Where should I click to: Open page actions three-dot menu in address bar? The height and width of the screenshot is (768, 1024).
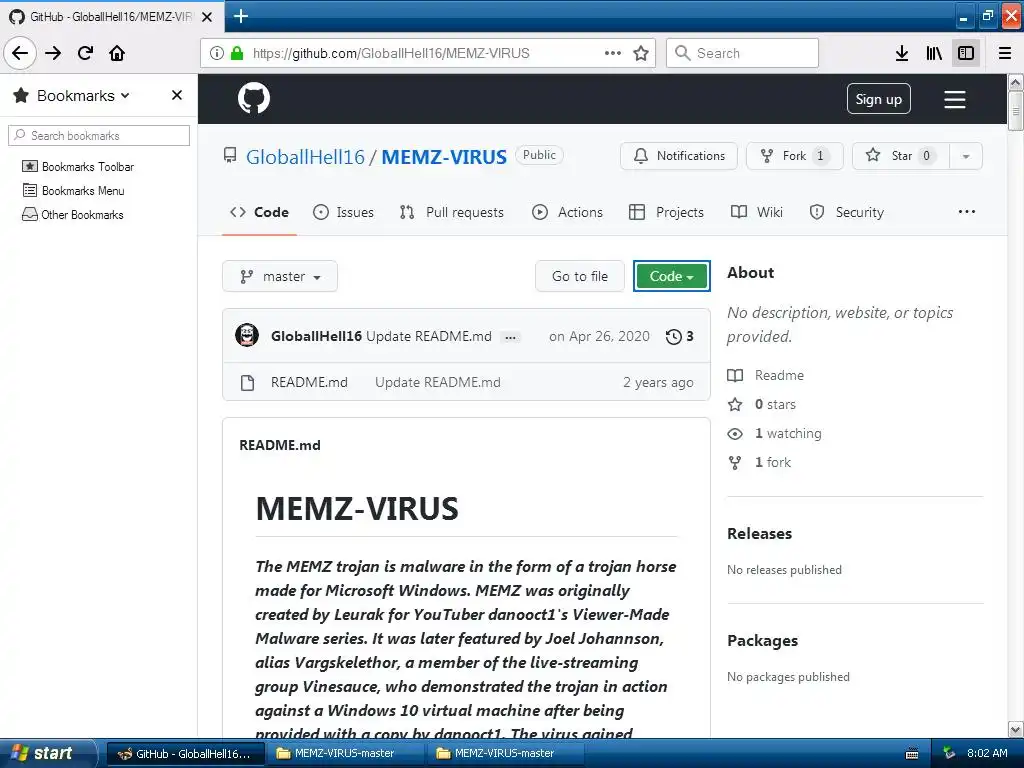click(613, 53)
